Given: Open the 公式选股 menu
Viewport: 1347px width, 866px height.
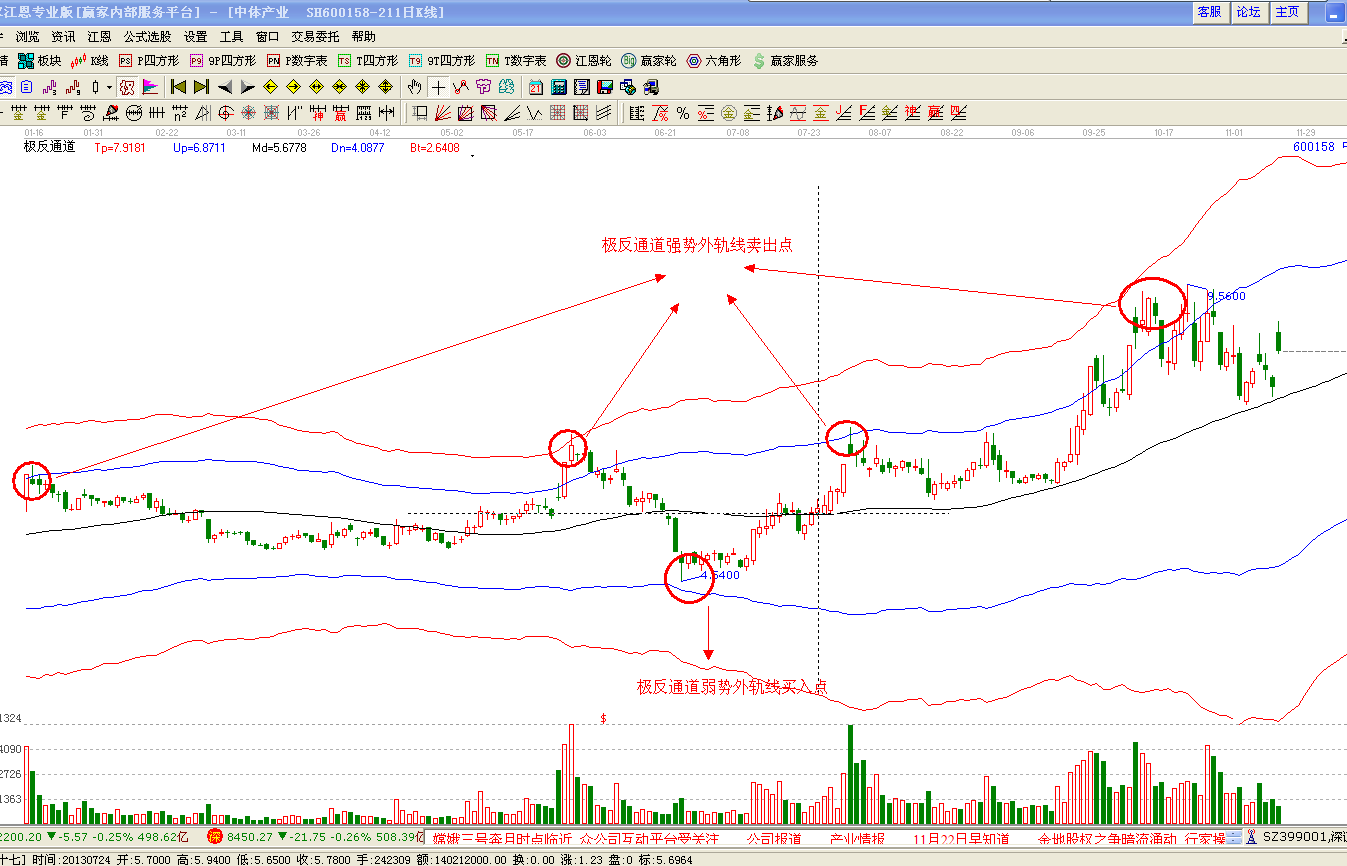Looking at the screenshot, I should tap(148, 36).
